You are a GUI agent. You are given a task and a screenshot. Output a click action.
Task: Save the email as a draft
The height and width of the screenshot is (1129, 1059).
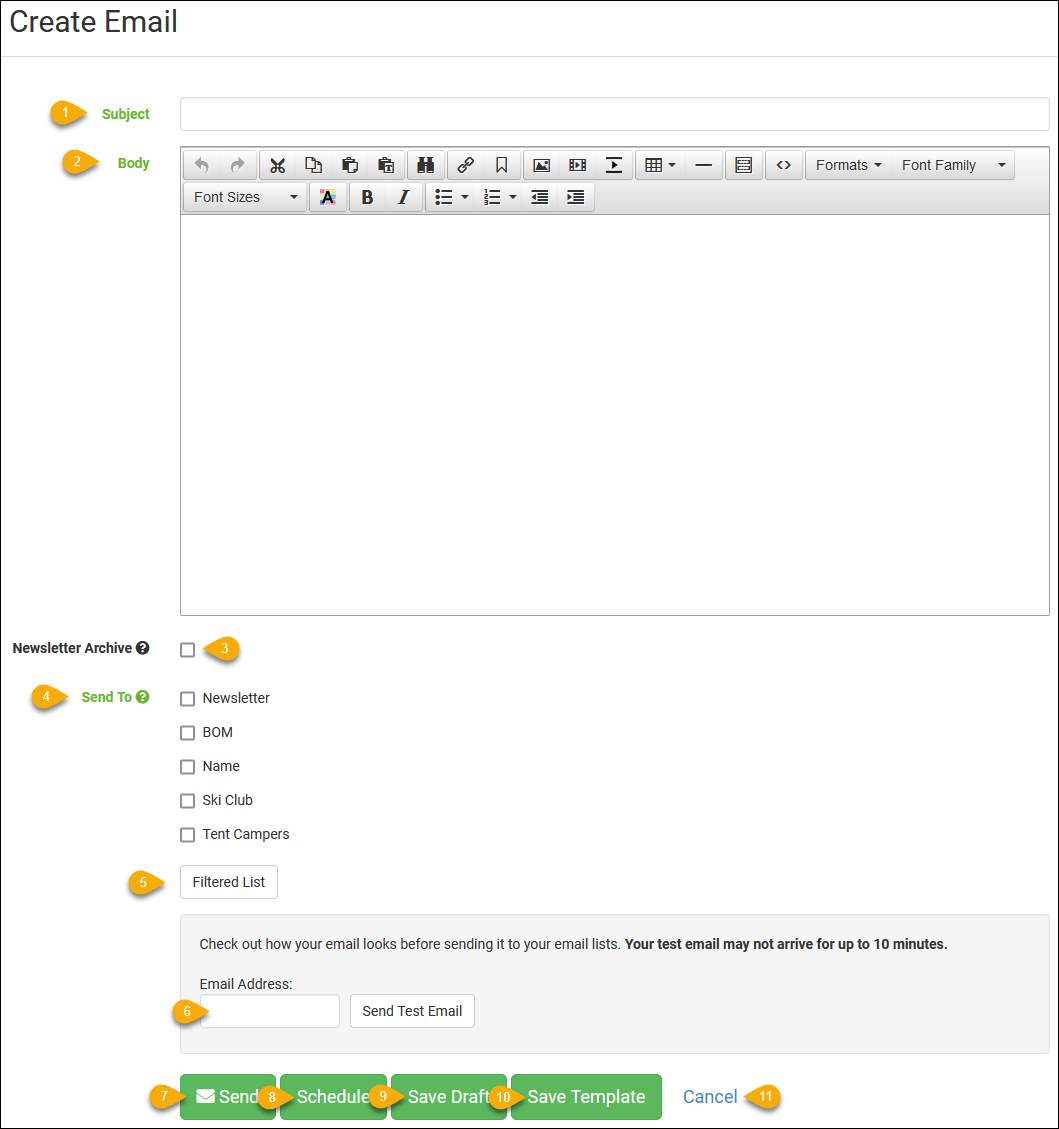[449, 1097]
